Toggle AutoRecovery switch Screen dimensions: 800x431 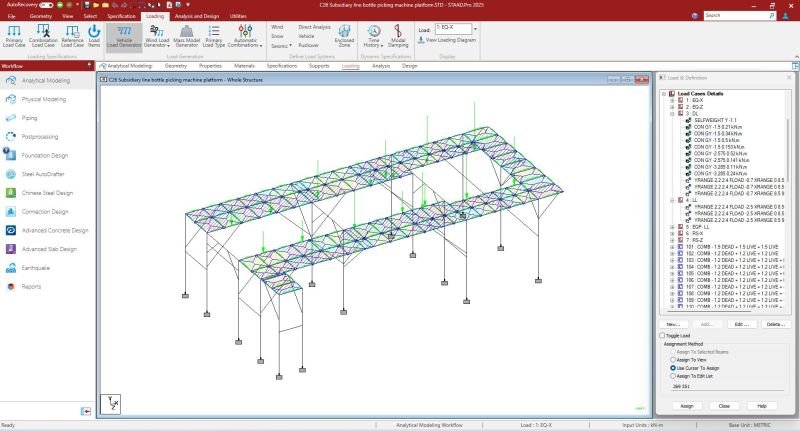click(x=46, y=5)
